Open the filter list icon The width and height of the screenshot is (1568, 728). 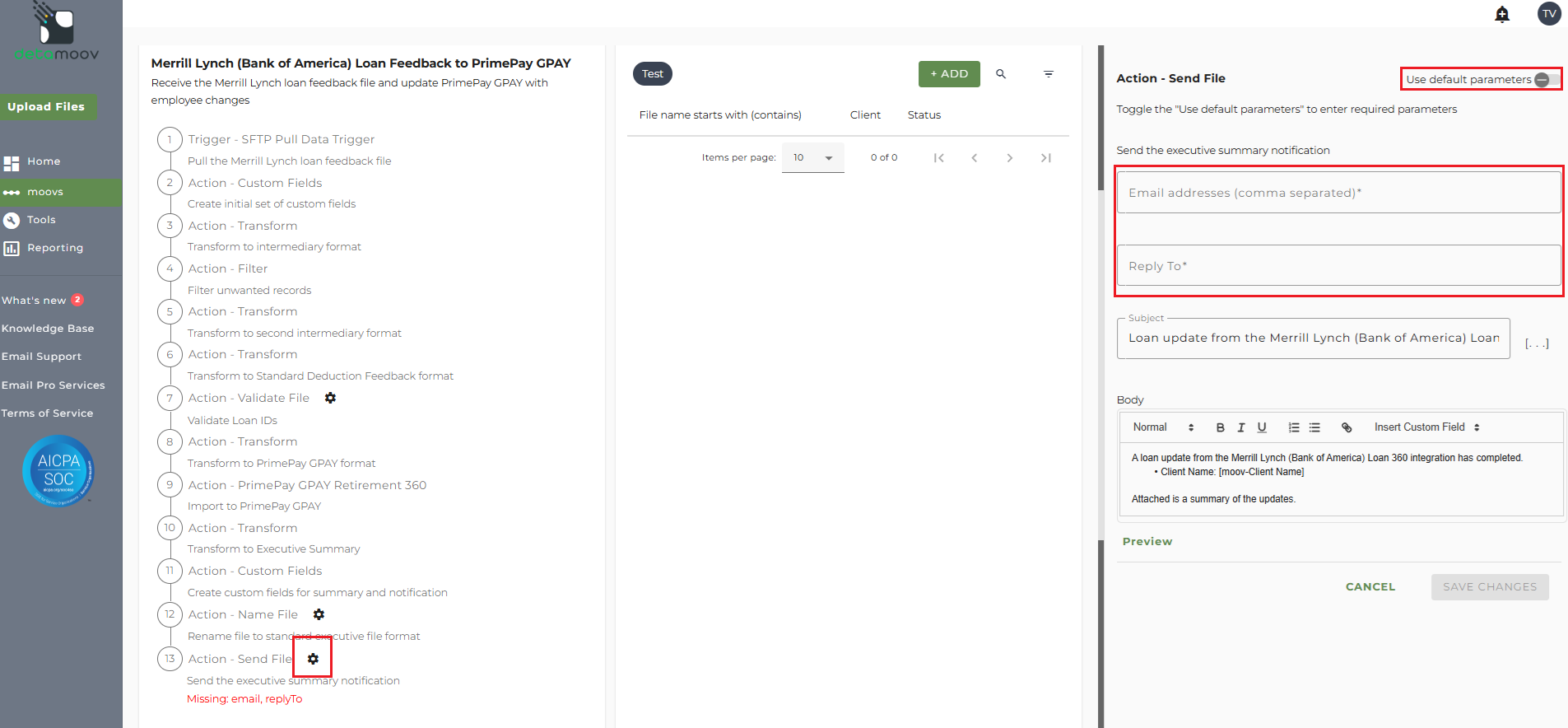click(1049, 74)
